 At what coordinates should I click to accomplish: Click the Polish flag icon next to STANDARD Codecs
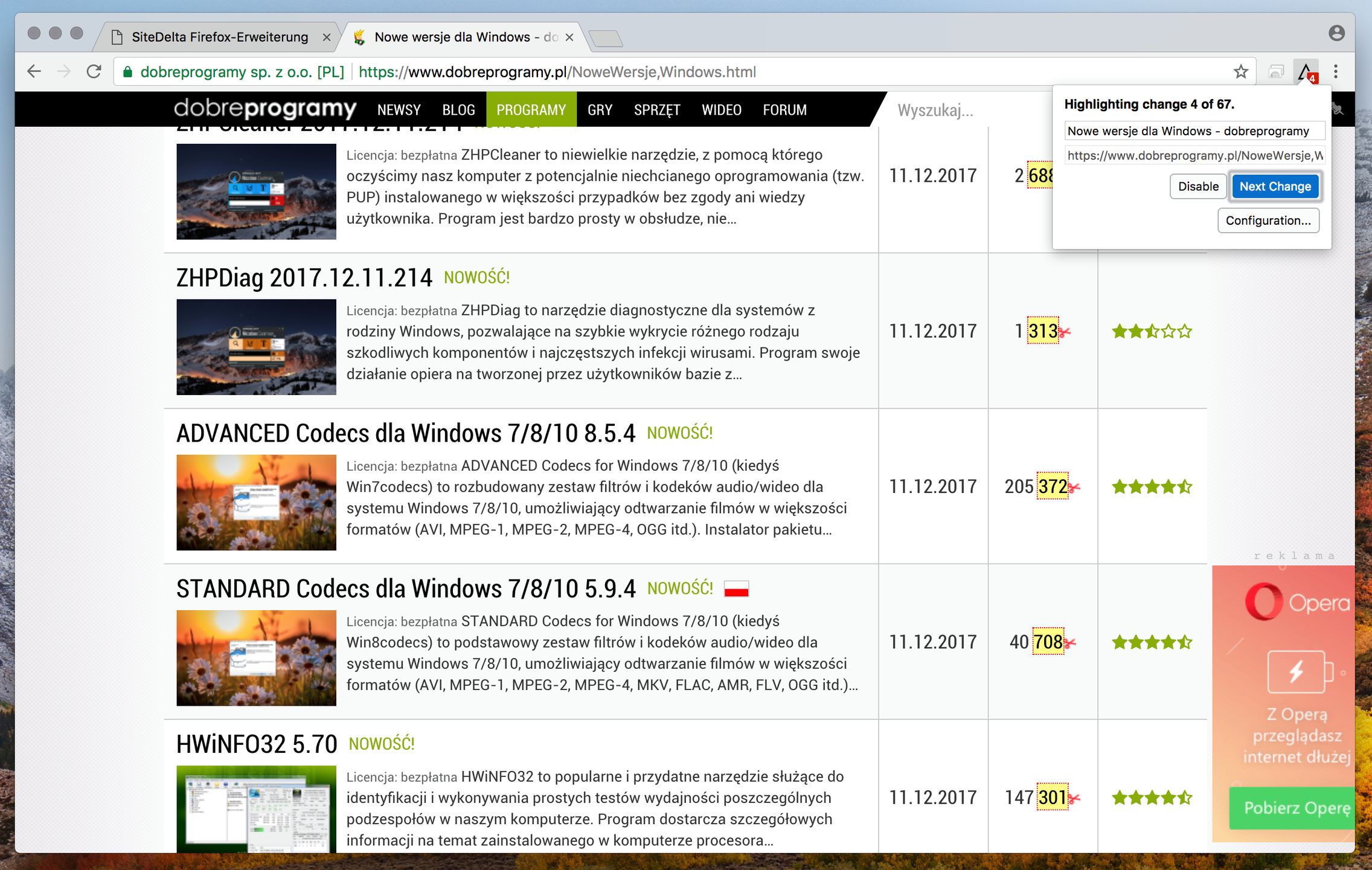tap(736, 588)
